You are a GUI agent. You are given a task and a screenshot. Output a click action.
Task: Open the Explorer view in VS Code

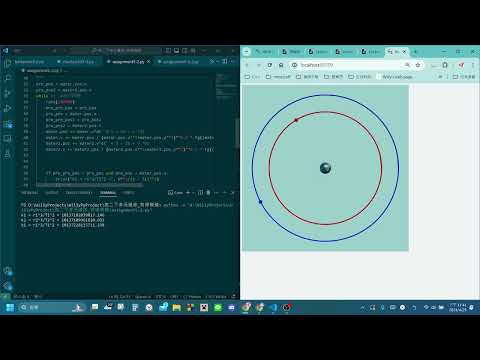7,63
